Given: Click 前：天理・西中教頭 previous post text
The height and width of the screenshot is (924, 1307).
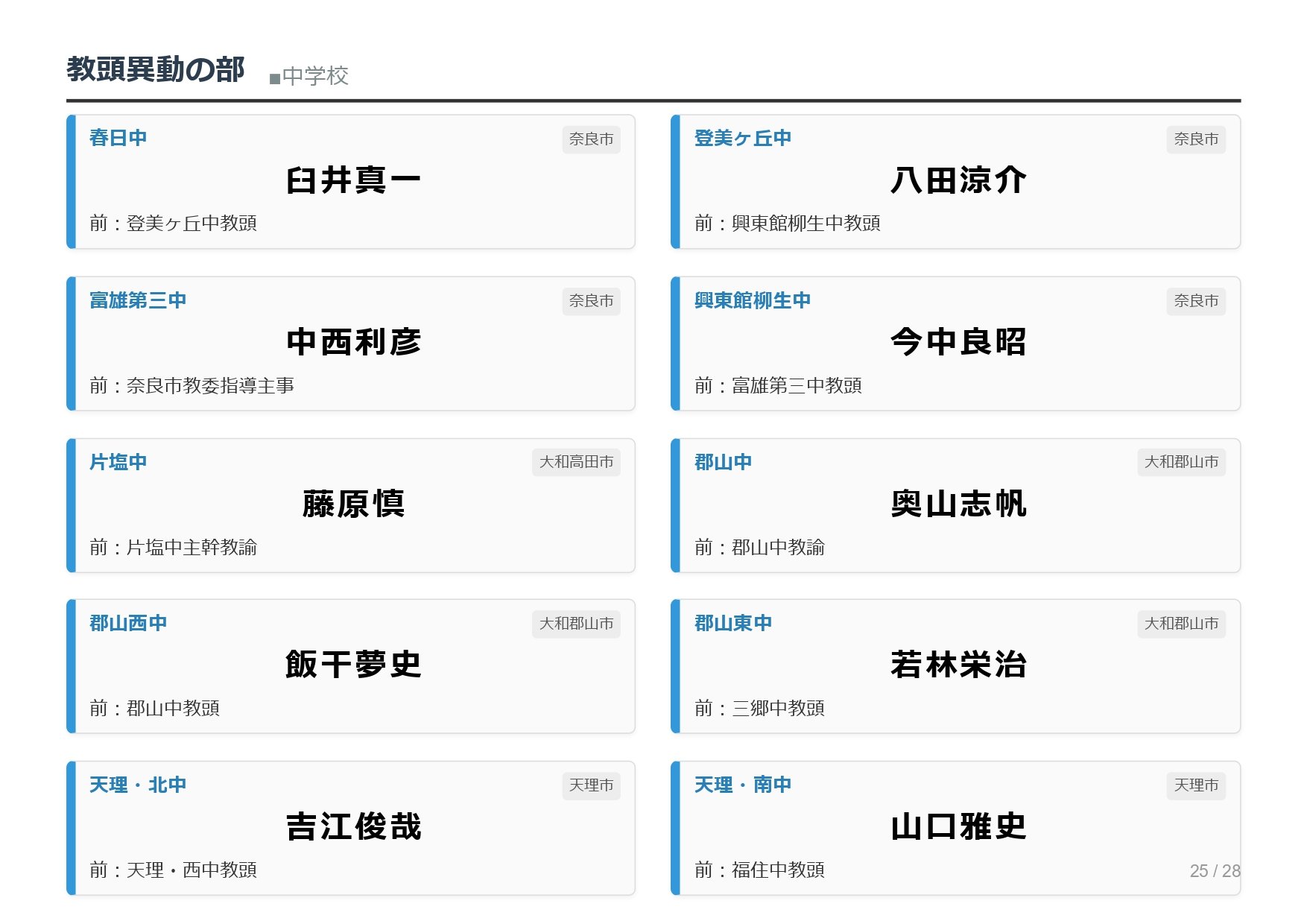Looking at the screenshot, I should pyautogui.click(x=173, y=870).
